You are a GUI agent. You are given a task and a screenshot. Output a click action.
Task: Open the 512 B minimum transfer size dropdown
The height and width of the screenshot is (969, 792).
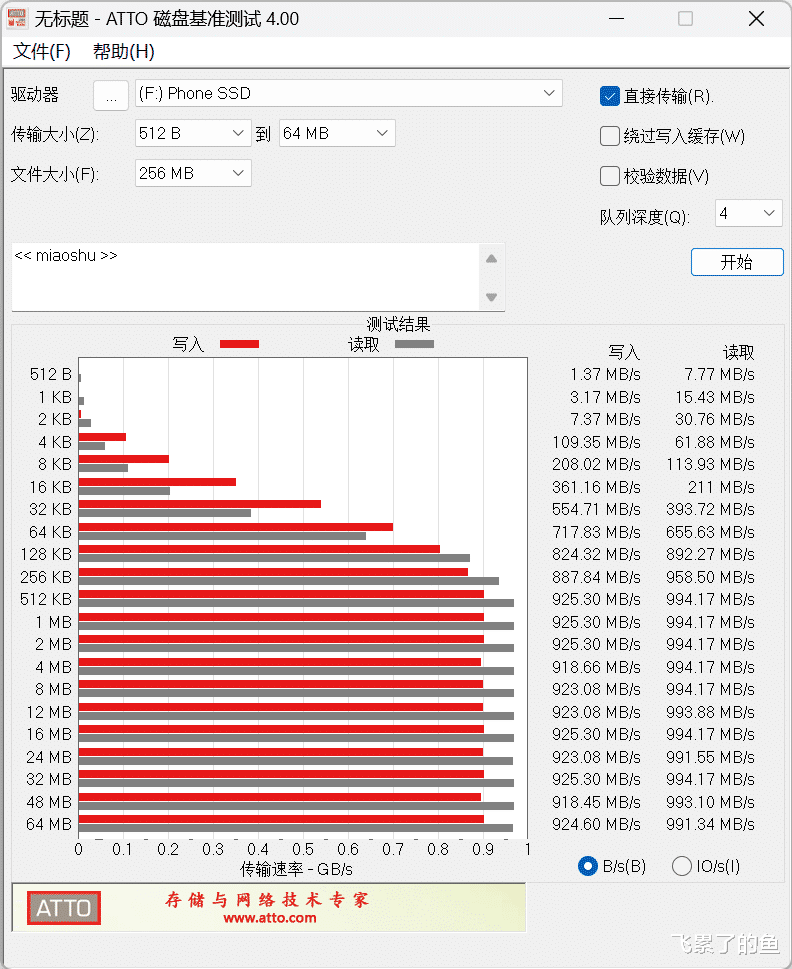pyautogui.click(x=193, y=133)
